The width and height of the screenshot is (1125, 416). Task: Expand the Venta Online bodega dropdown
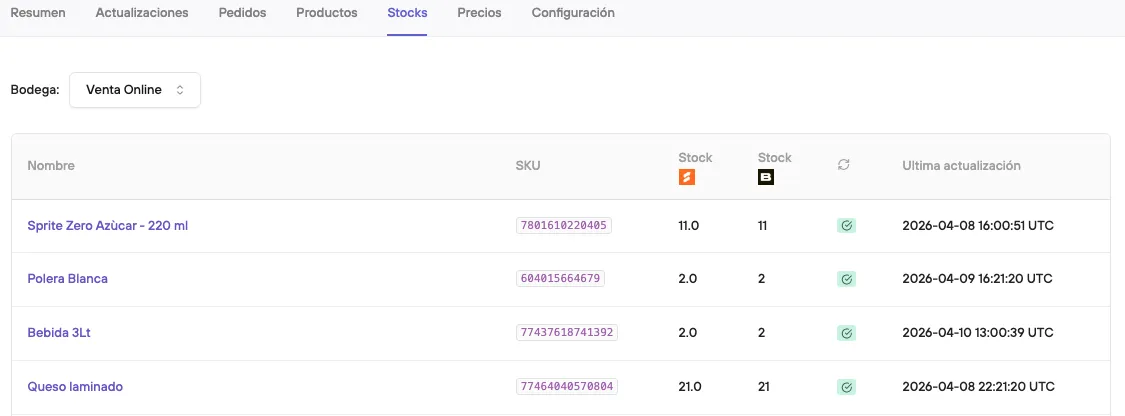click(x=135, y=90)
